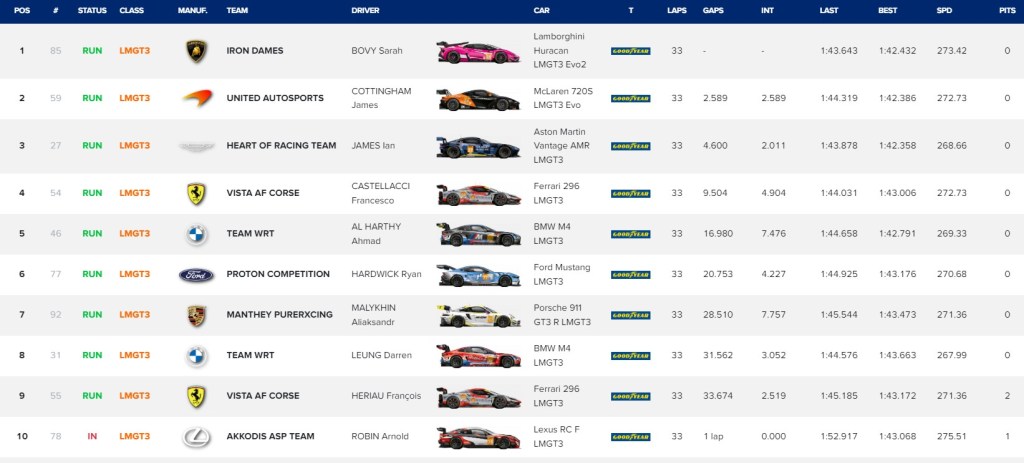Open HEART OF RACING TEAM entry
The height and width of the screenshot is (463, 1024).
(281, 146)
